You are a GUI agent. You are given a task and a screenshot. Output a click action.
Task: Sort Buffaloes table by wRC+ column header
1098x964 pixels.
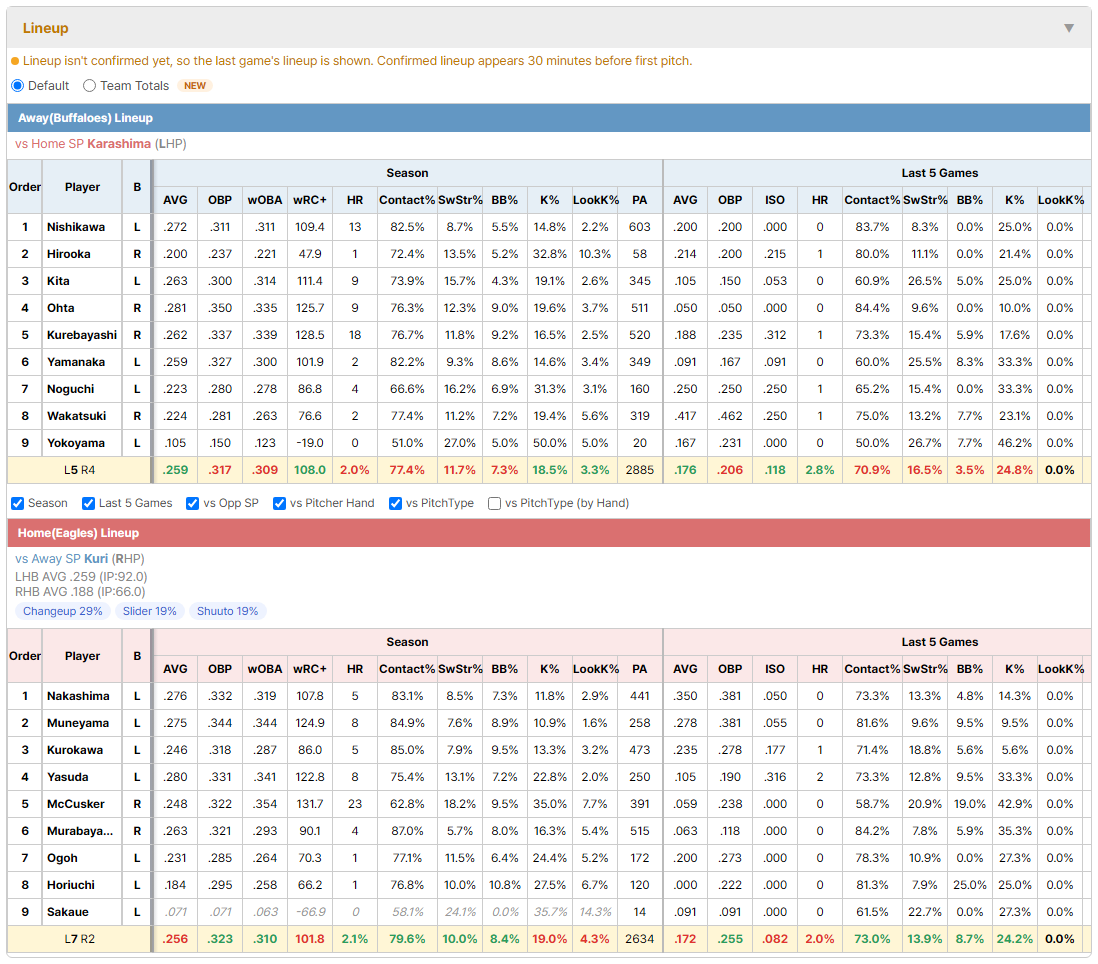coord(310,200)
